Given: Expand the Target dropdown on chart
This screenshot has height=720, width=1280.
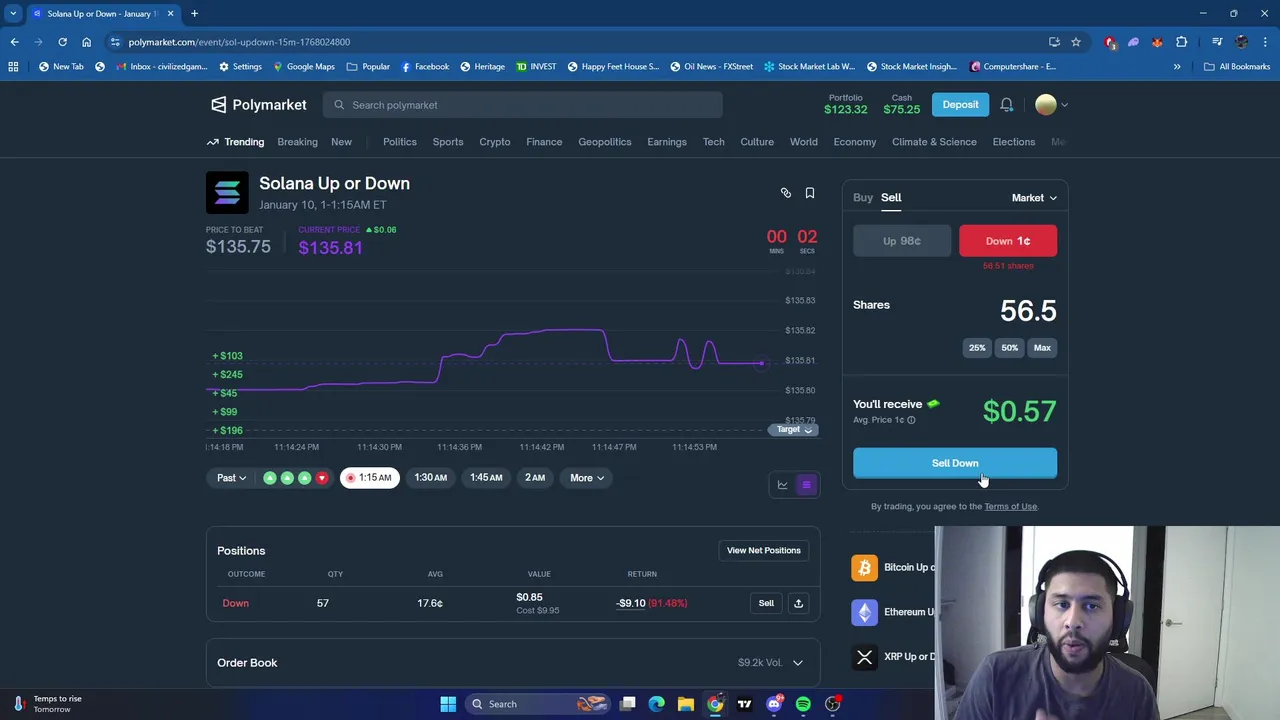Looking at the screenshot, I should coord(794,430).
